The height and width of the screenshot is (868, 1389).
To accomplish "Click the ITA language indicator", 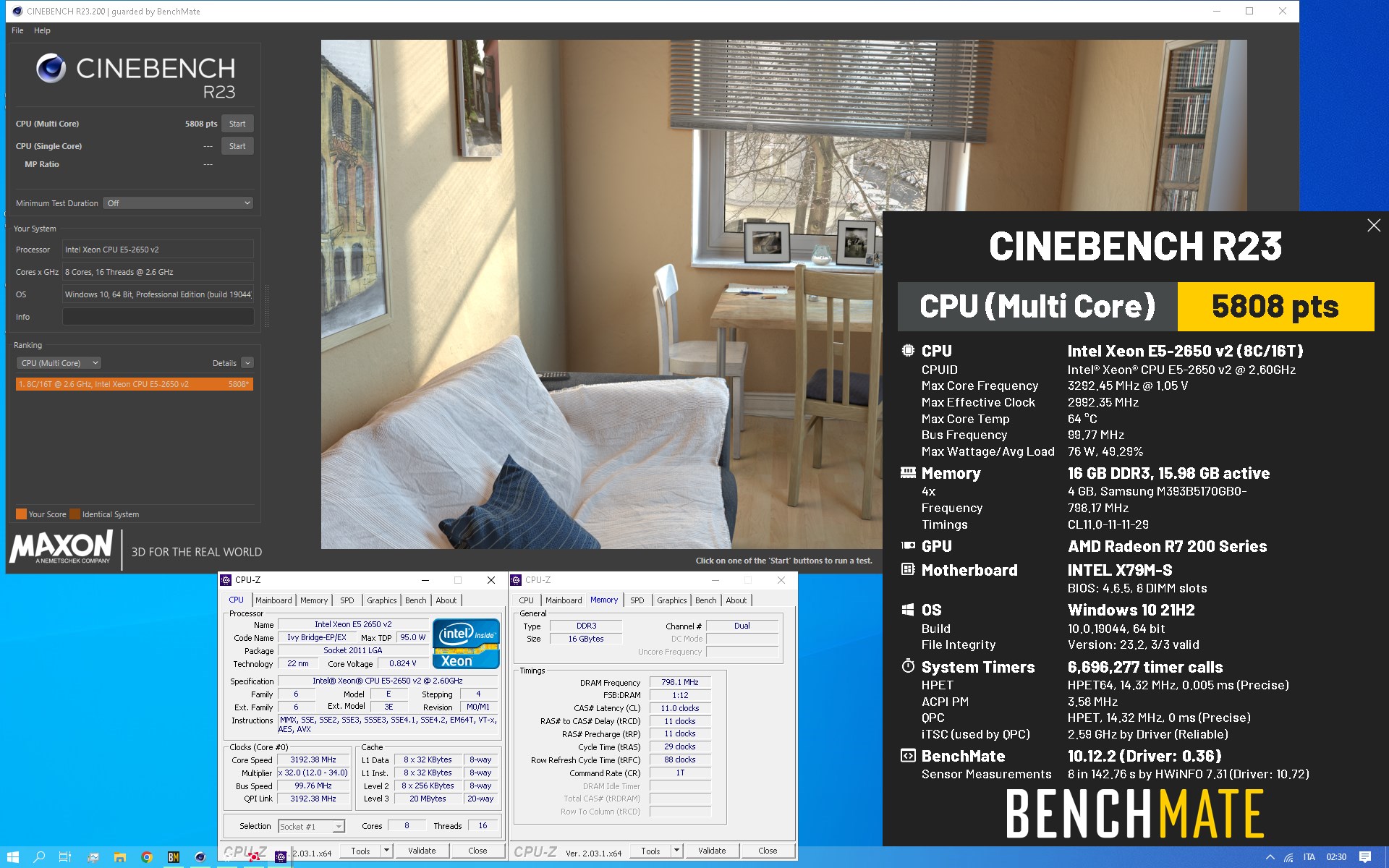I will (1309, 857).
